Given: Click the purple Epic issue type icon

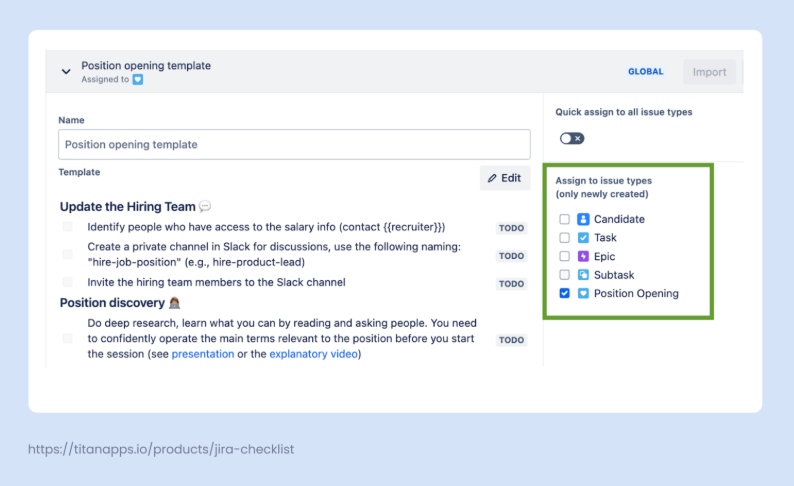Looking at the screenshot, I should point(583,257).
